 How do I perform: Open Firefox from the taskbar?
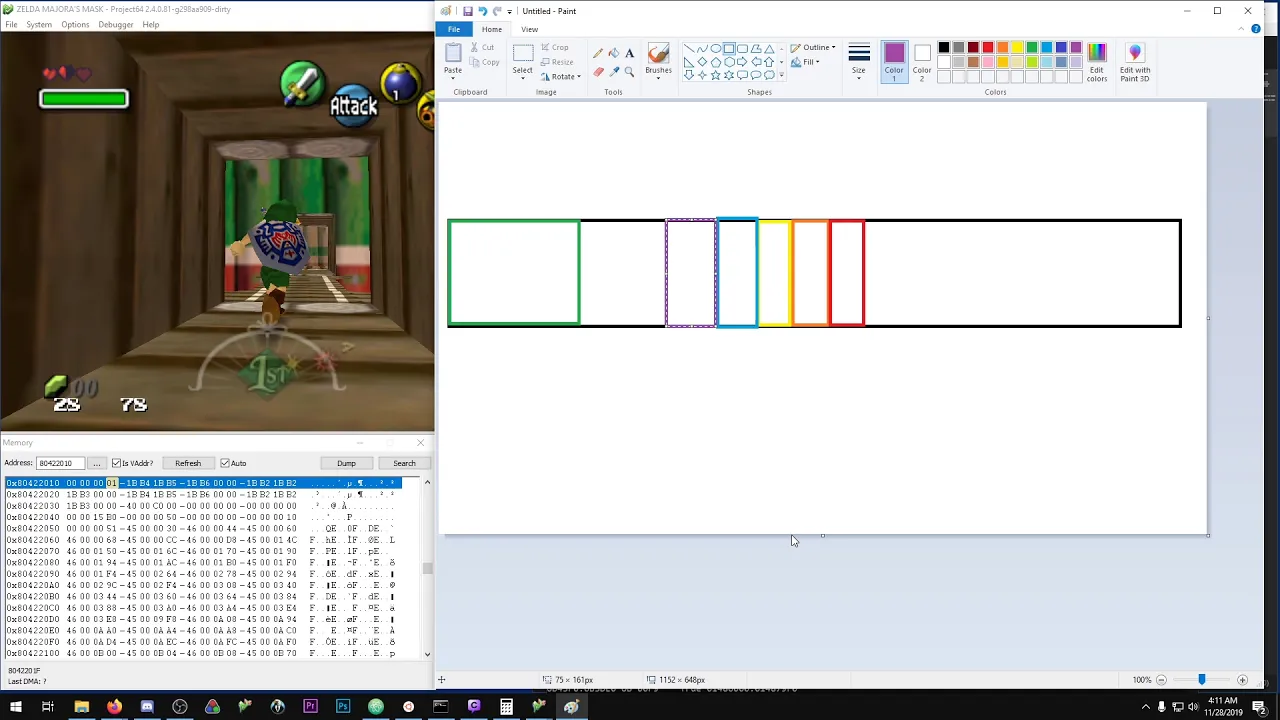click(x=114, y=707)
